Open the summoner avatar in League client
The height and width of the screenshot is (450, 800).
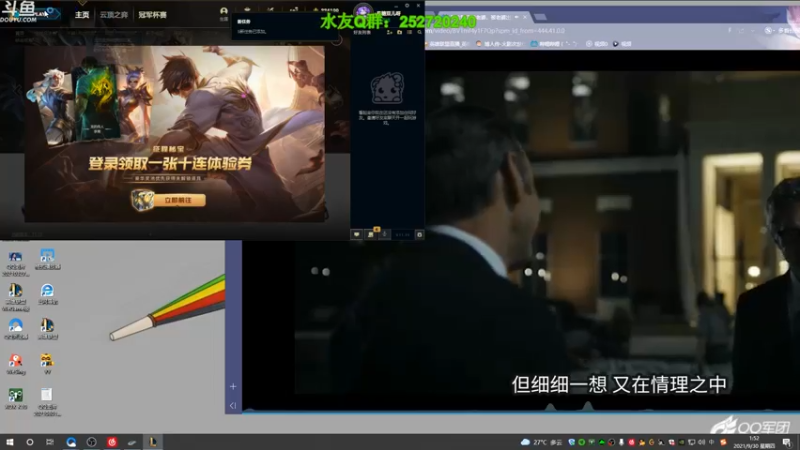point(363,10)
